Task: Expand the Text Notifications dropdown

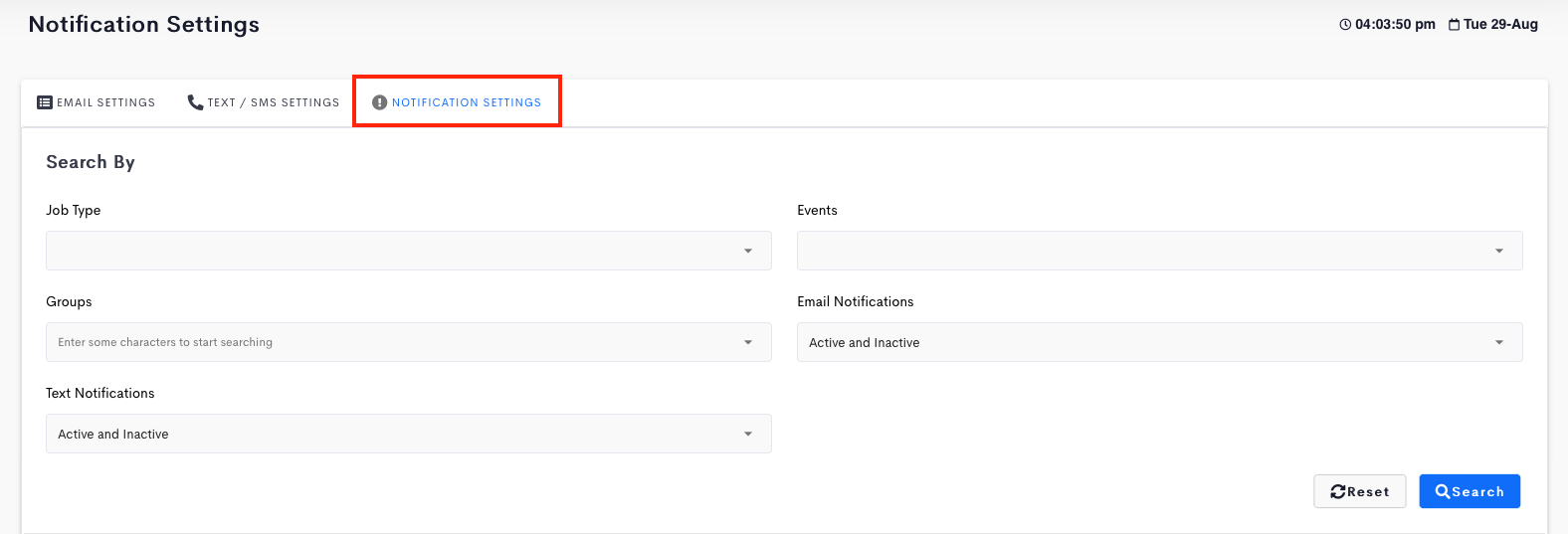Action: coord(409,434)
